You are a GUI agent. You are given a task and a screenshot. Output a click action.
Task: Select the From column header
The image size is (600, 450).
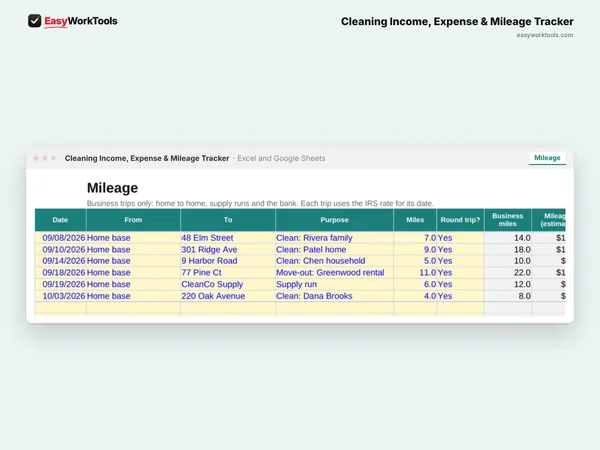[x=133, y=220]
